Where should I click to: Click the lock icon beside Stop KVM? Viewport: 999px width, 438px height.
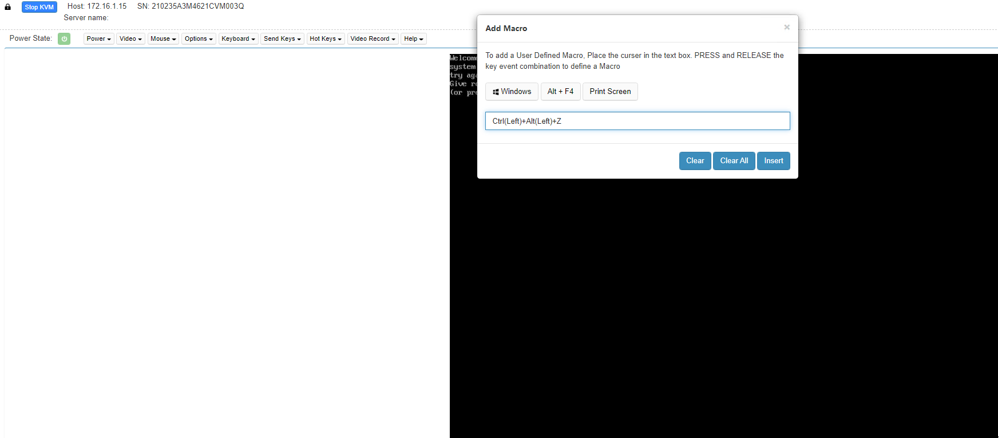[8, 7]
